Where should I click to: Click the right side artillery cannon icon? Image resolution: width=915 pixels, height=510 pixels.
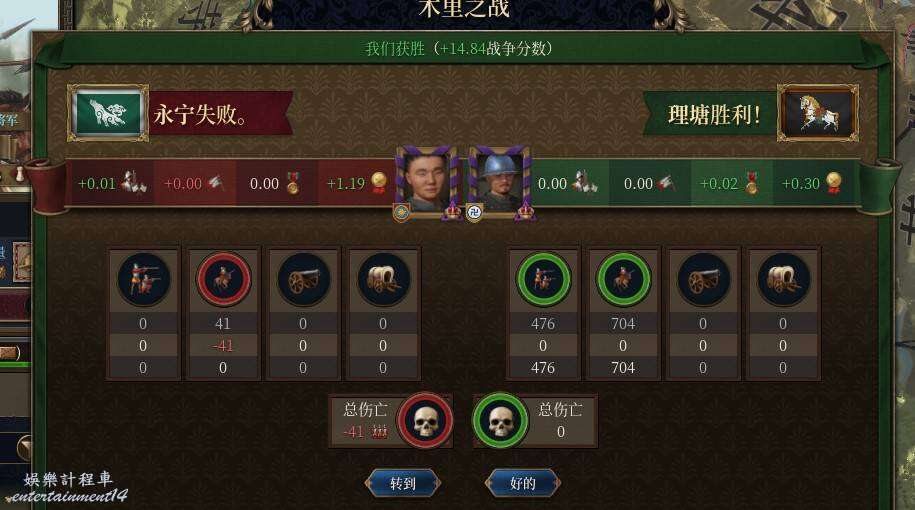[x=703, y=280]
